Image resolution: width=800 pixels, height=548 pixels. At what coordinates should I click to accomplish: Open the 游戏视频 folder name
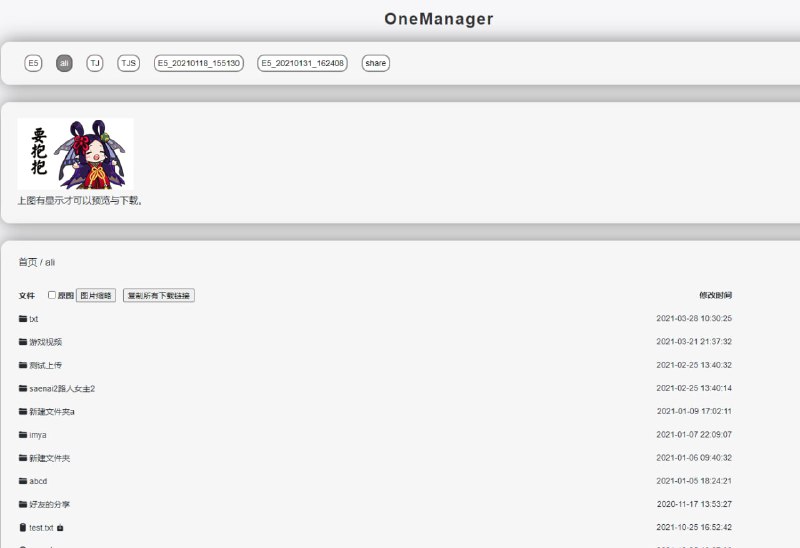click(45, 342)
